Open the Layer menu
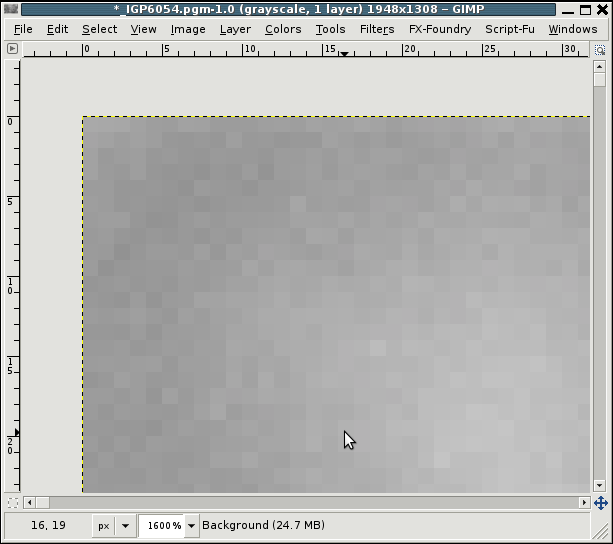Screen dimensions: 613x544 [235, 29]
